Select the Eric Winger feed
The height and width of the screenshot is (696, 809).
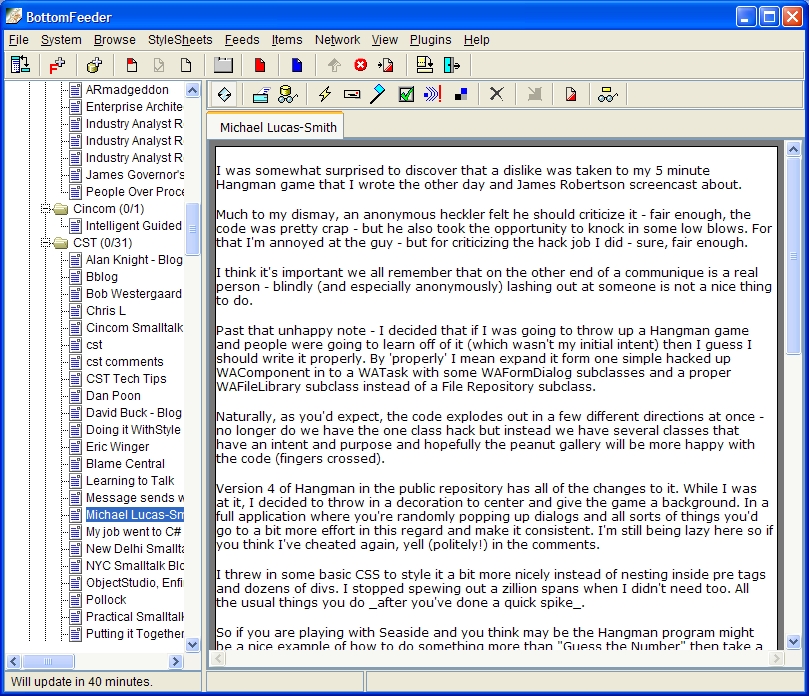click(117, 447)
